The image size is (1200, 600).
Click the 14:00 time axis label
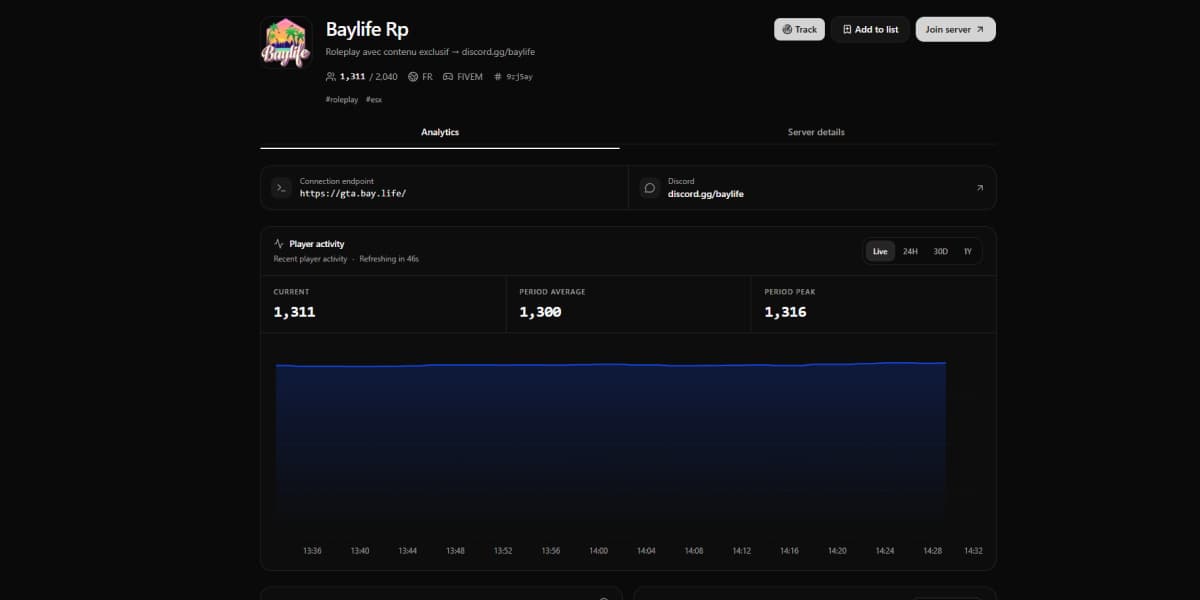click(x=598, y=551)
